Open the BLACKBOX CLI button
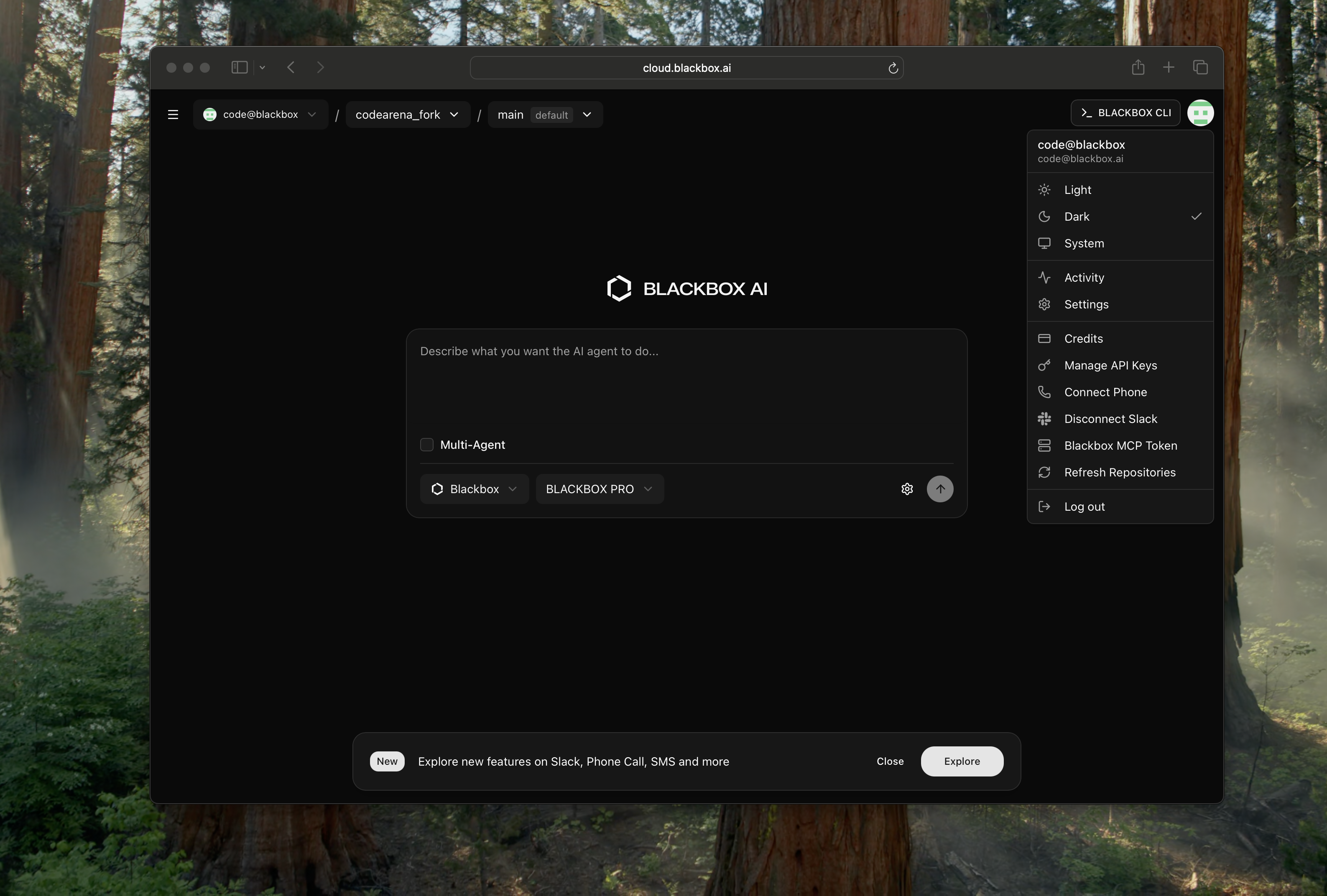 click(x=1125, y=113)
